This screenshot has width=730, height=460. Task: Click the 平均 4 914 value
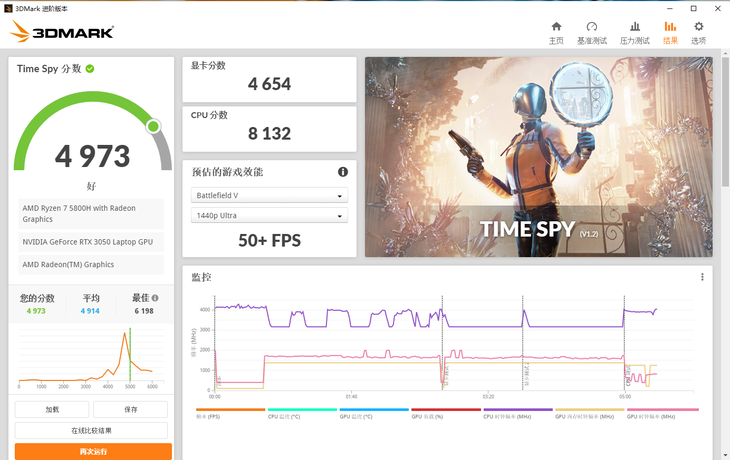90,311
